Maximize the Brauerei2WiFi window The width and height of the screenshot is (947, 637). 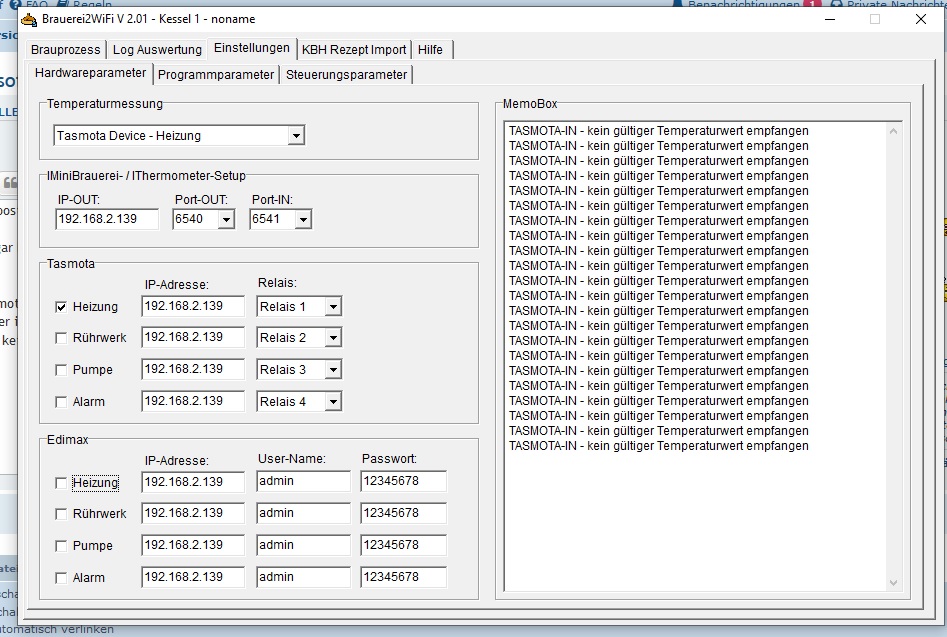874,19
